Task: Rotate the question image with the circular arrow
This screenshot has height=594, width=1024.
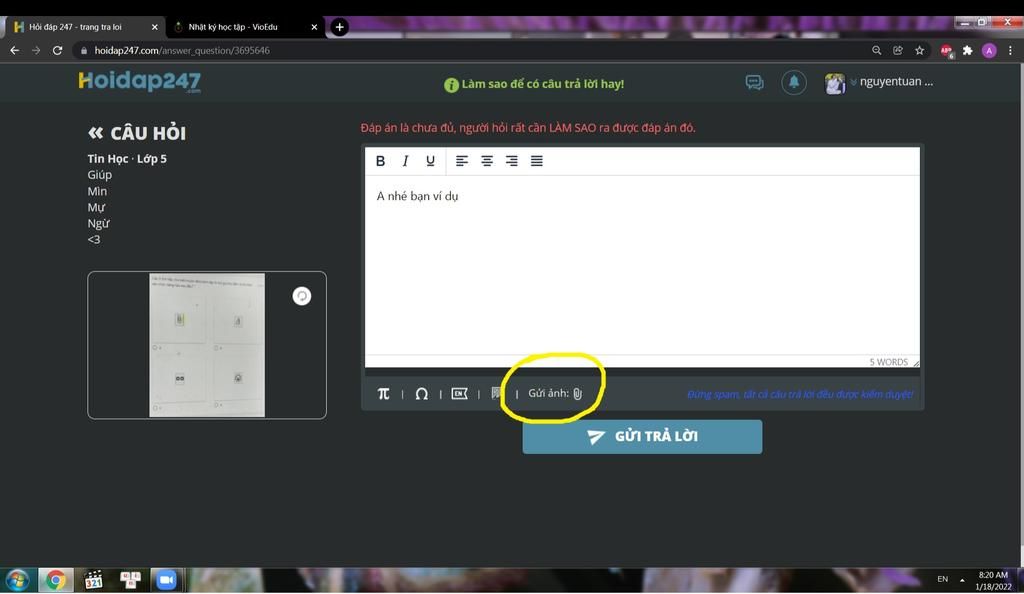Action: (x=302, y=296)
